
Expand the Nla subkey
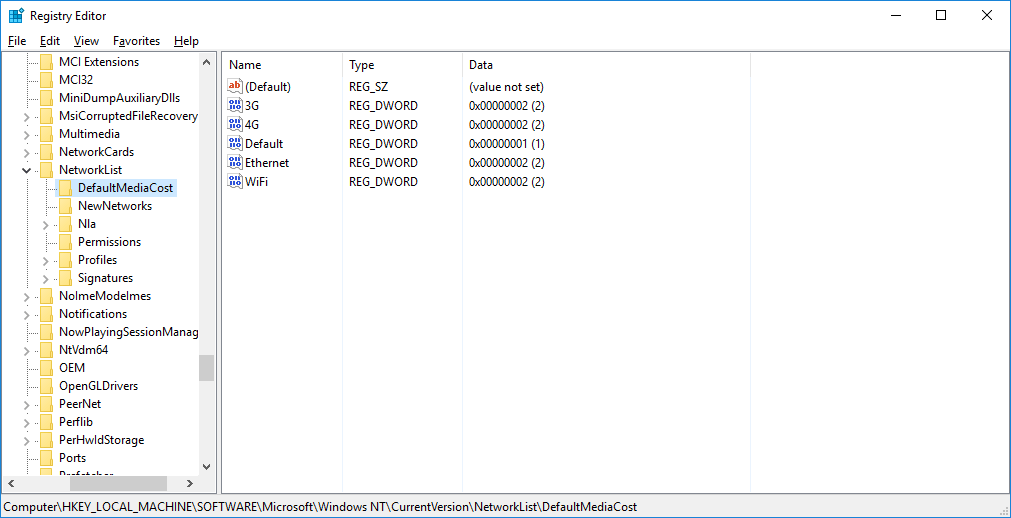click(46, 225)
